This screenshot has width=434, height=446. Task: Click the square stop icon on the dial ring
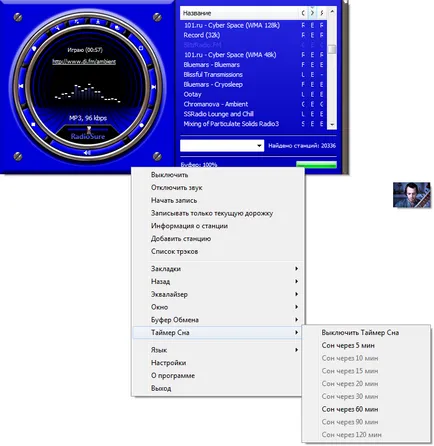33,124
